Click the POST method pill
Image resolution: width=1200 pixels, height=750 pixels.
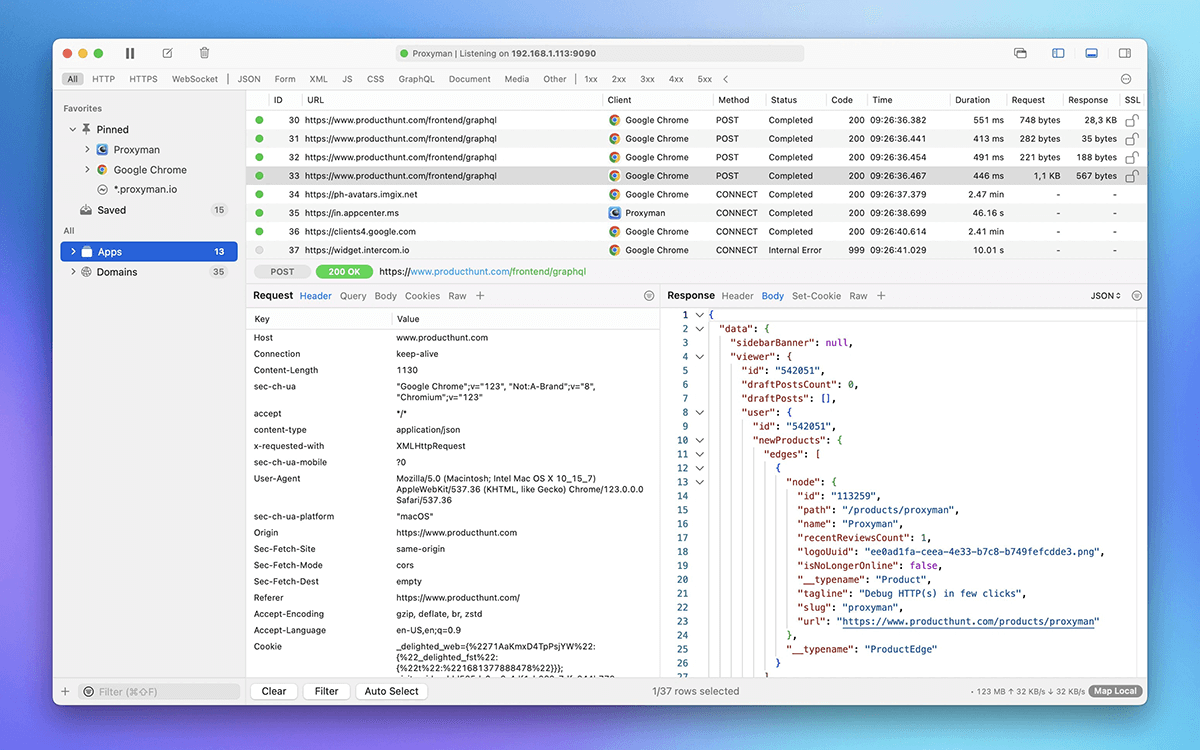(x=282, y=271)
